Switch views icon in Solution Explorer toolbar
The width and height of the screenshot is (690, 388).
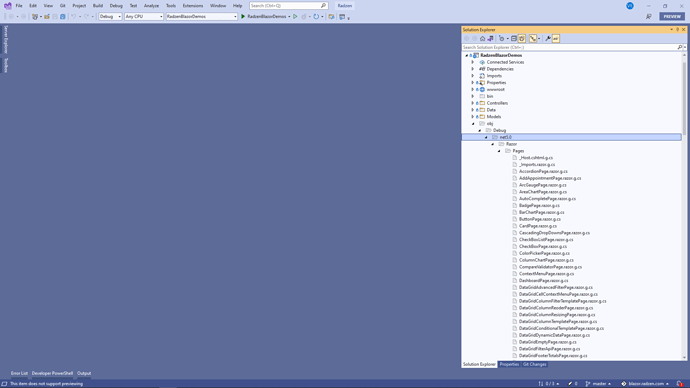pos(490,39)
